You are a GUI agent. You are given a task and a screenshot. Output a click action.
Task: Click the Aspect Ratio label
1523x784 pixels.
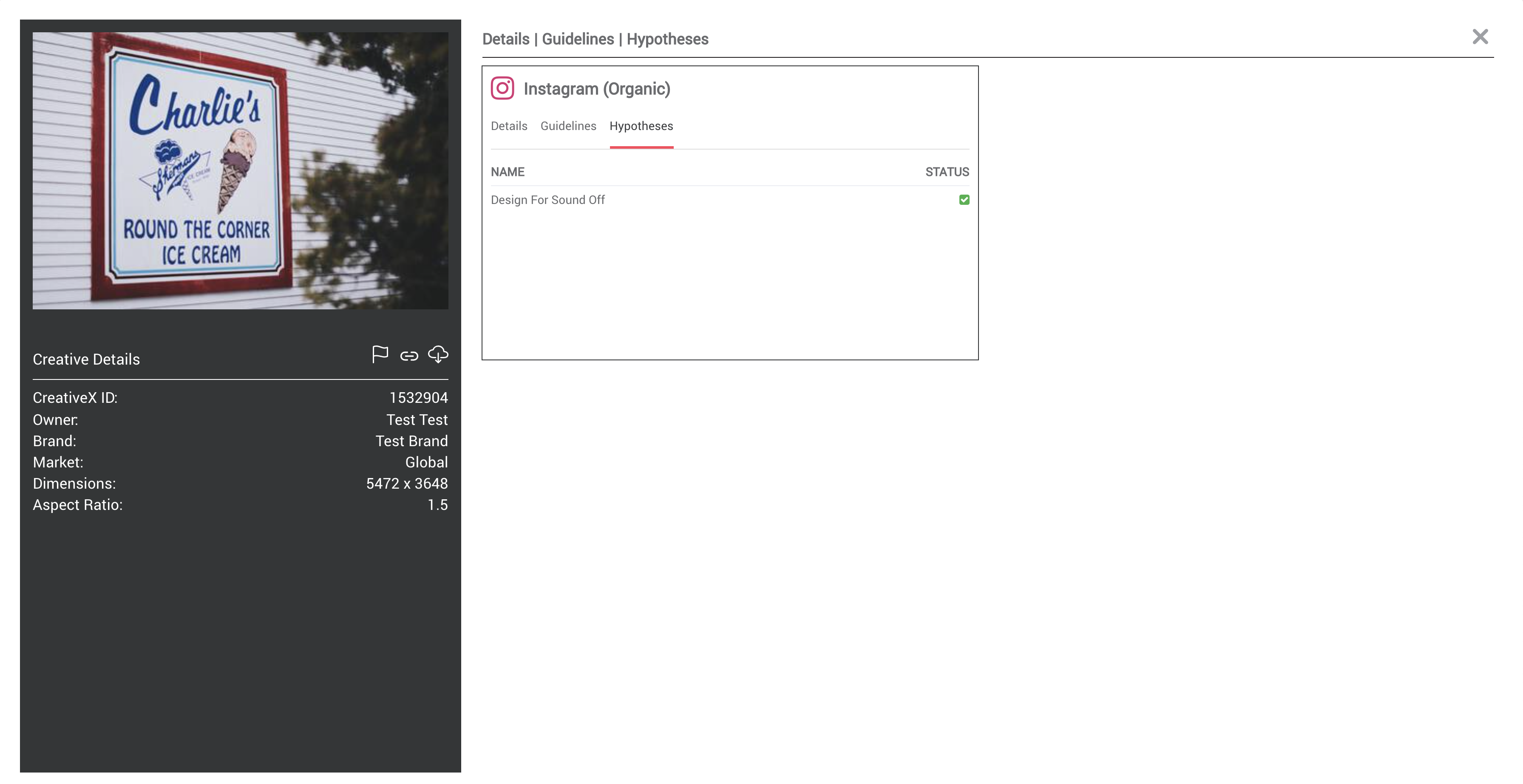point(77,505)
